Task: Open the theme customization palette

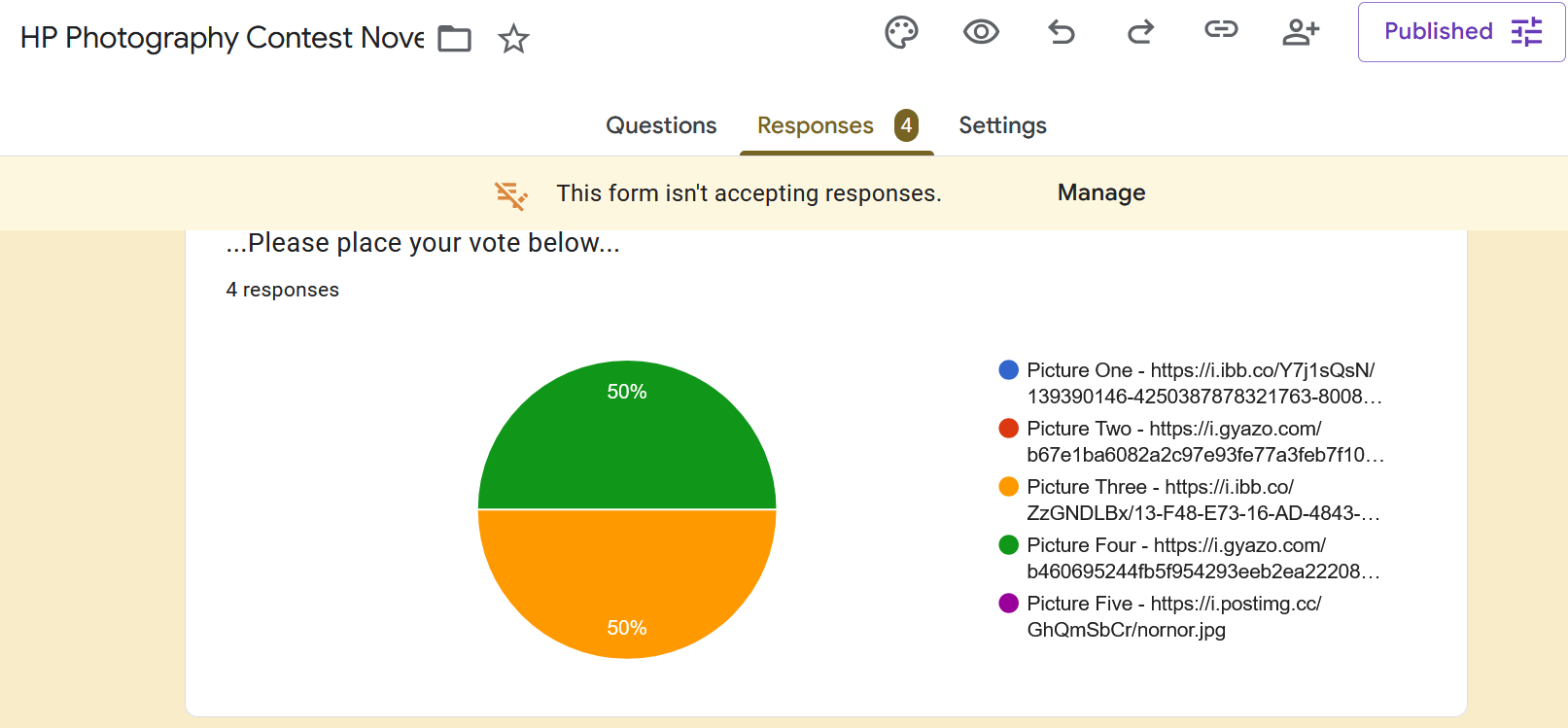Action: click(901, 32)
